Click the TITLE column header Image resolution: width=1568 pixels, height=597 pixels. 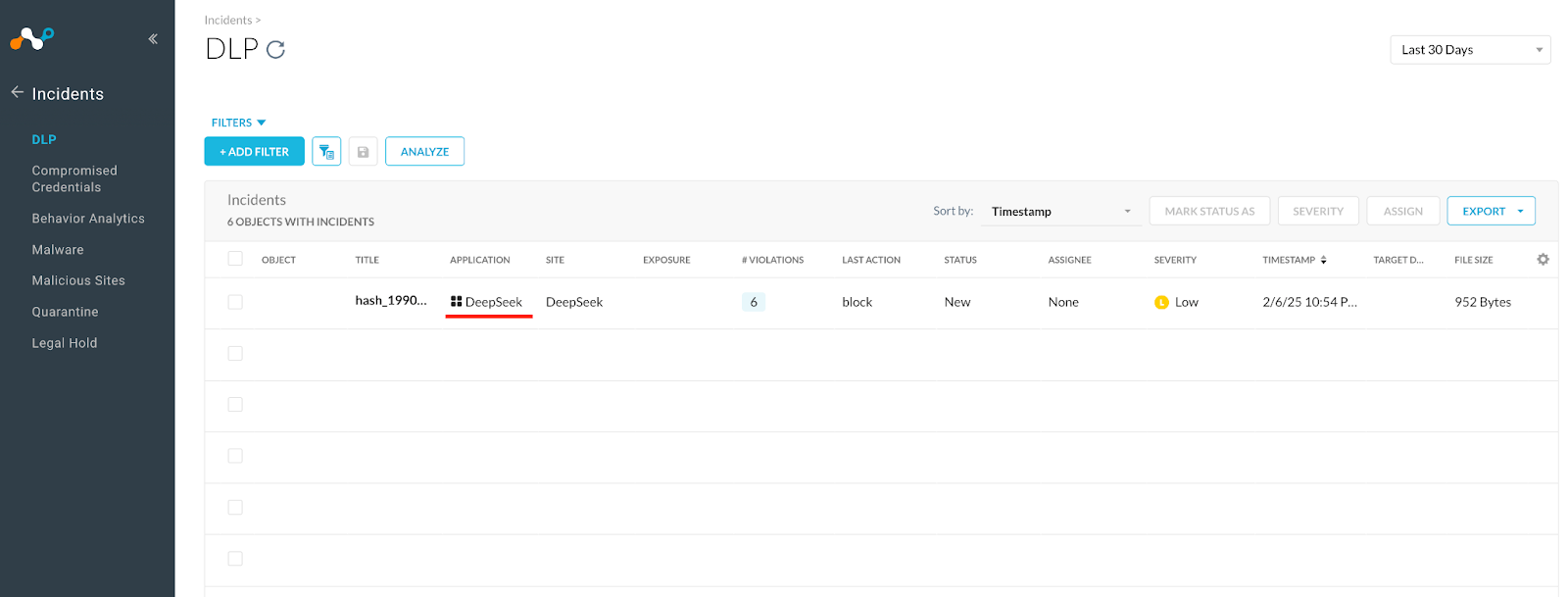tap(367, 260)
